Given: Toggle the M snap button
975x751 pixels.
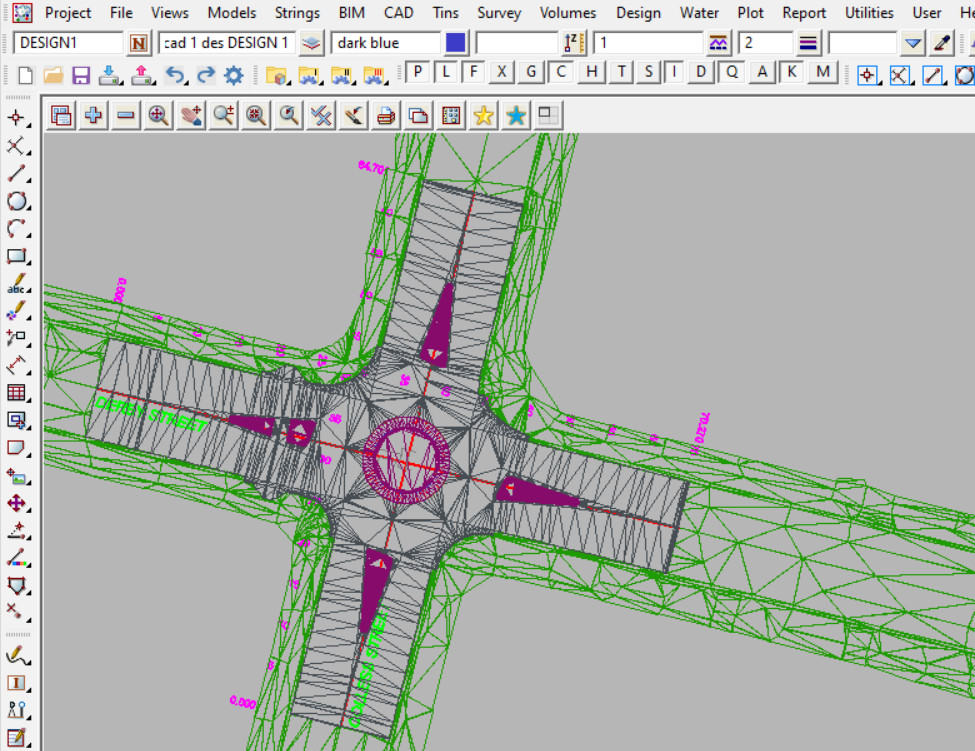Looking at the screenshot, I should pos(822,72).
